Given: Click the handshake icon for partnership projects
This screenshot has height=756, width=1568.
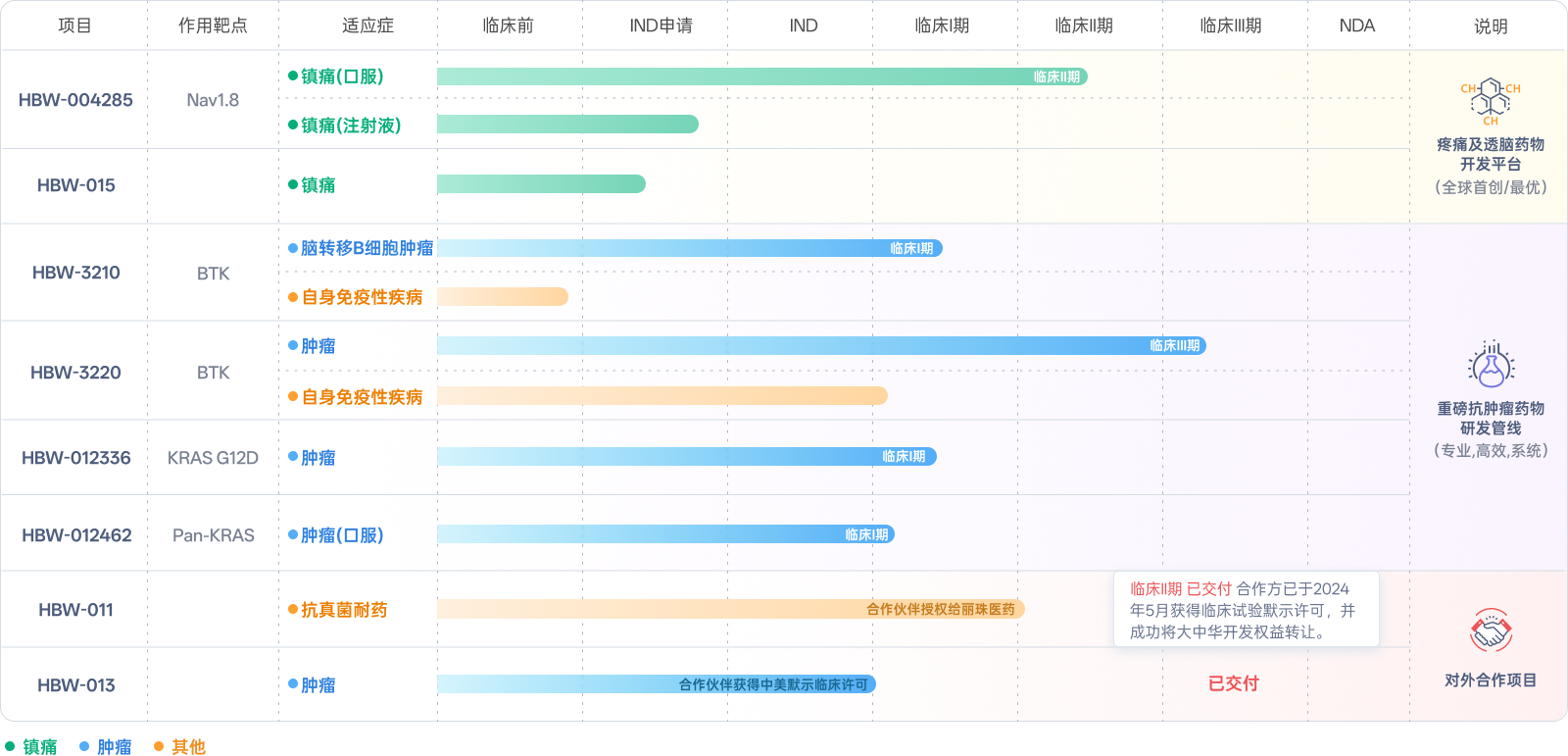Looking at the screenshot, I should point(1491,630).
